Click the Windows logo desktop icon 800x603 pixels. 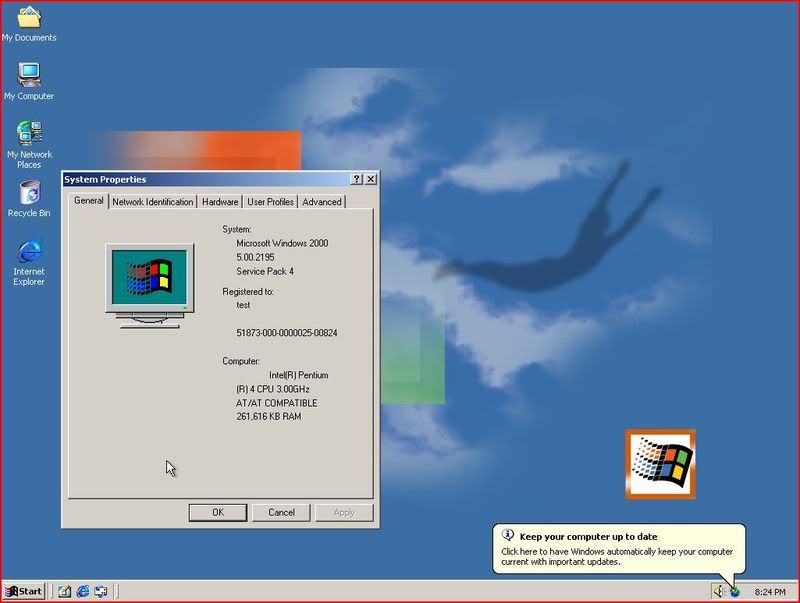[x=660, y=464]
